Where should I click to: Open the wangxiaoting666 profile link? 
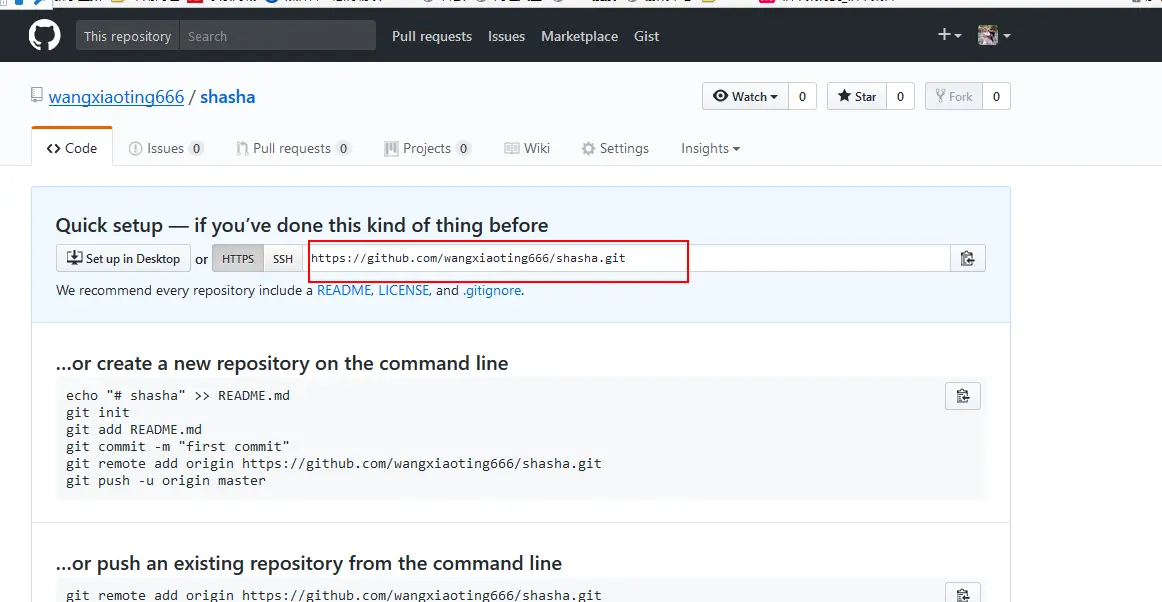click(x=116, y=97)
